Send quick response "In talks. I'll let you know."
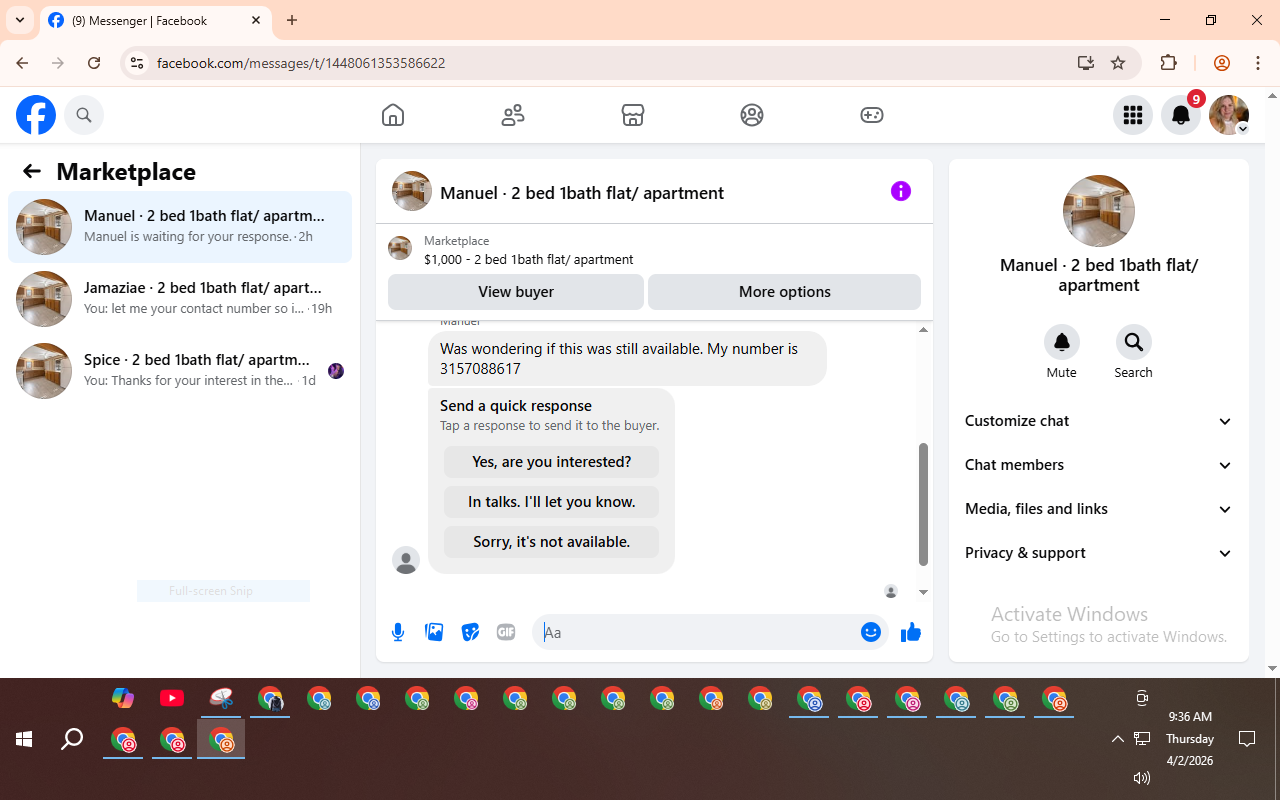Image resolution: width=1280 pixels, height=800 pixels. click(x=552, y=502)
